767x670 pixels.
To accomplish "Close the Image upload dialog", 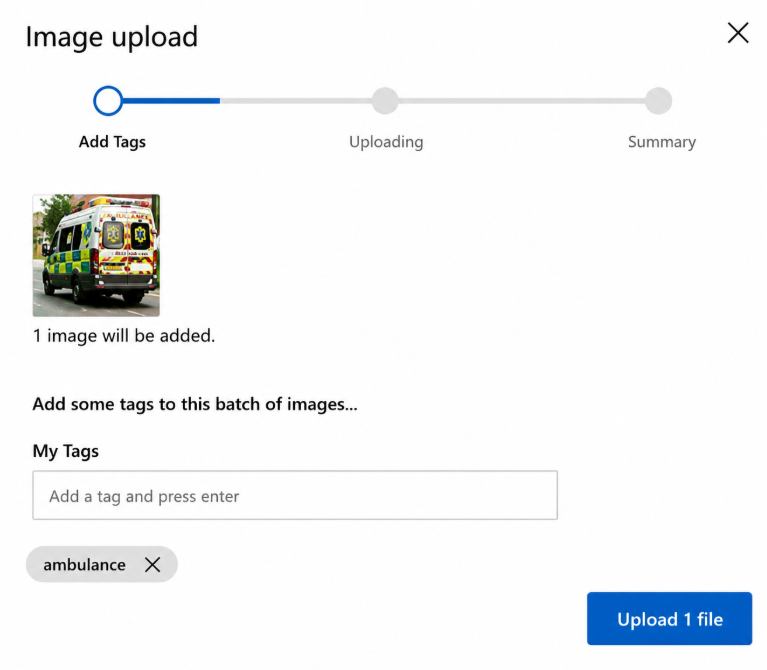I will point(738,33).
